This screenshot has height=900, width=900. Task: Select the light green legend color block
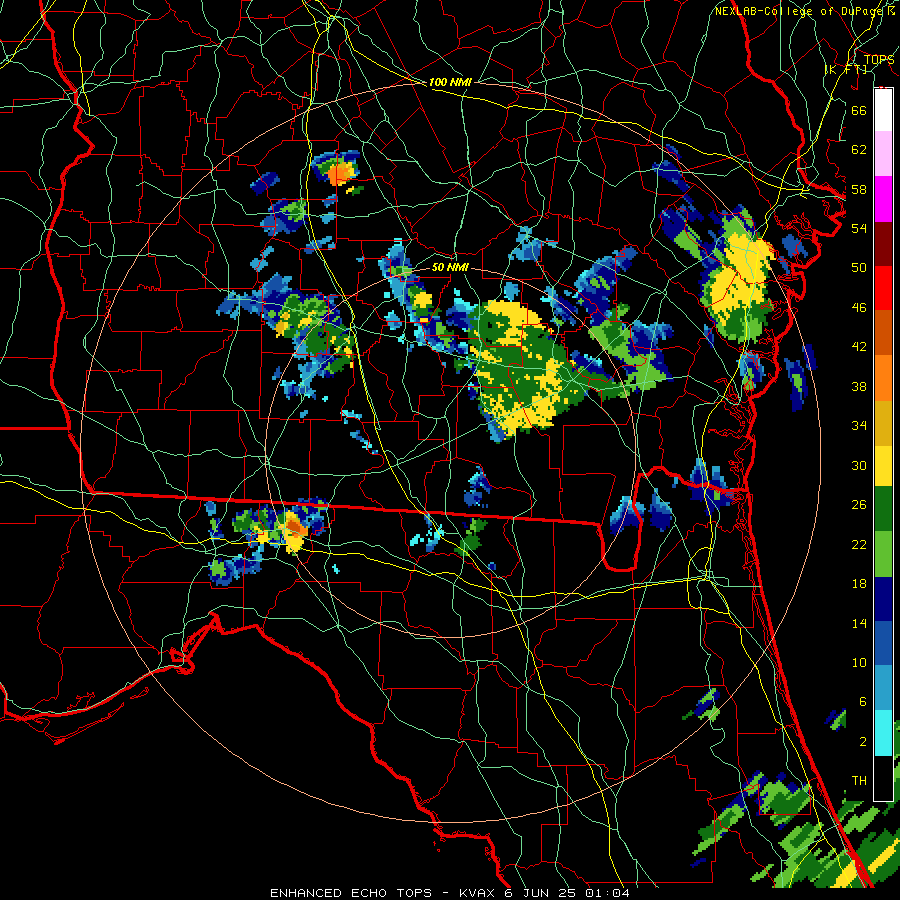pos(883,554)
